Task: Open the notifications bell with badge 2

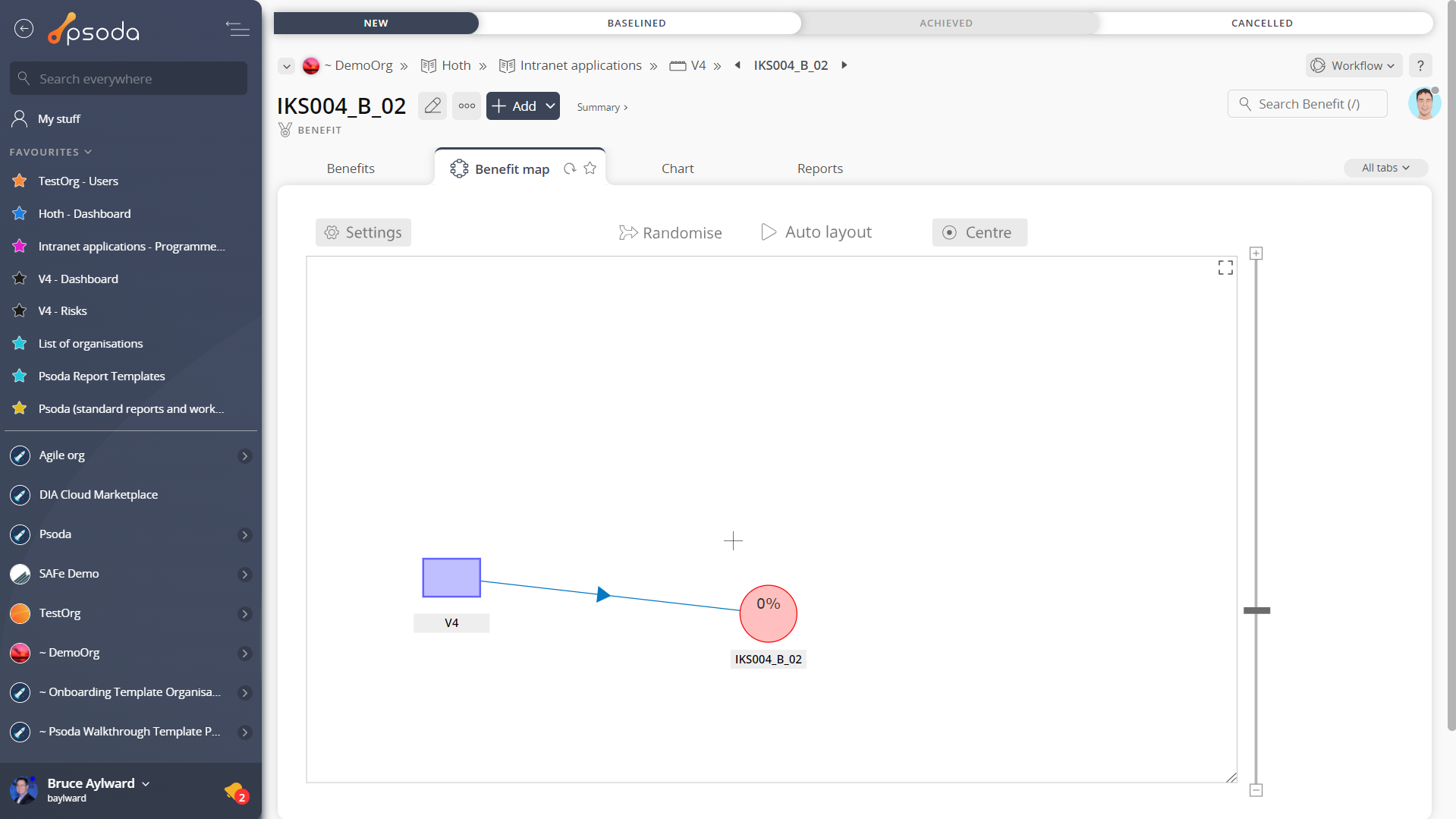Action: pyautogui.click(x=236, y=792)
